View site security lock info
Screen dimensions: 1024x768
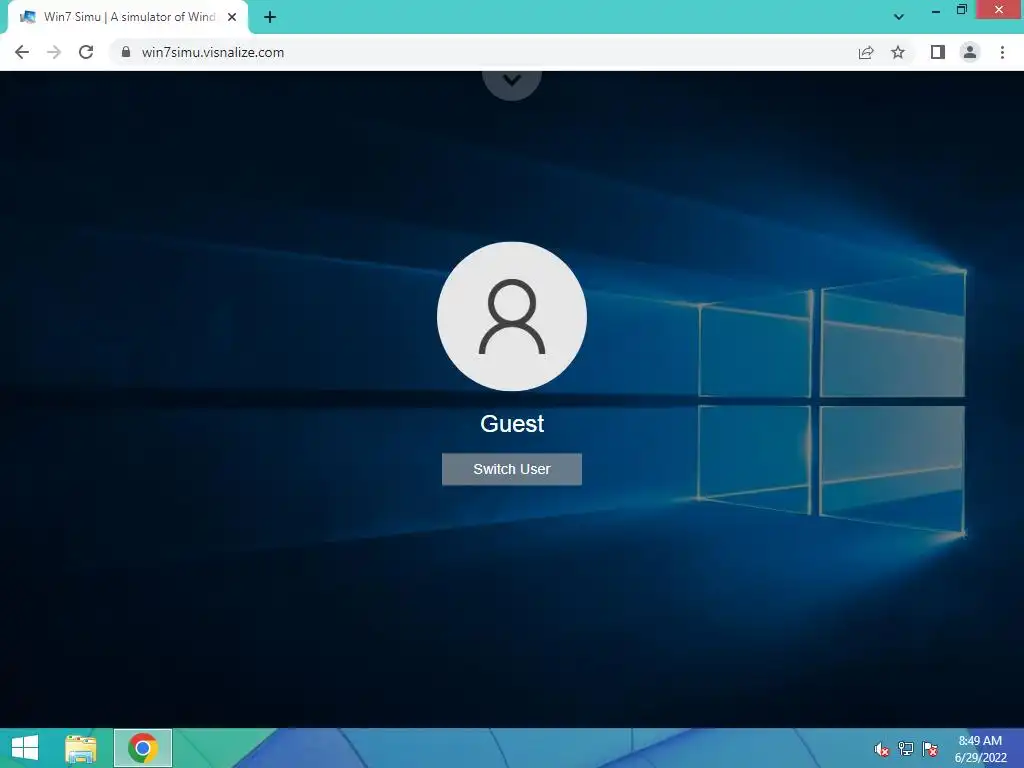126,52
